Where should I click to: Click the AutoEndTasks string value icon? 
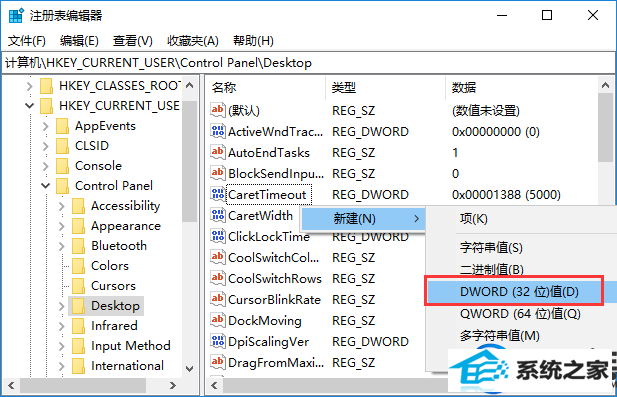(218, 152)
